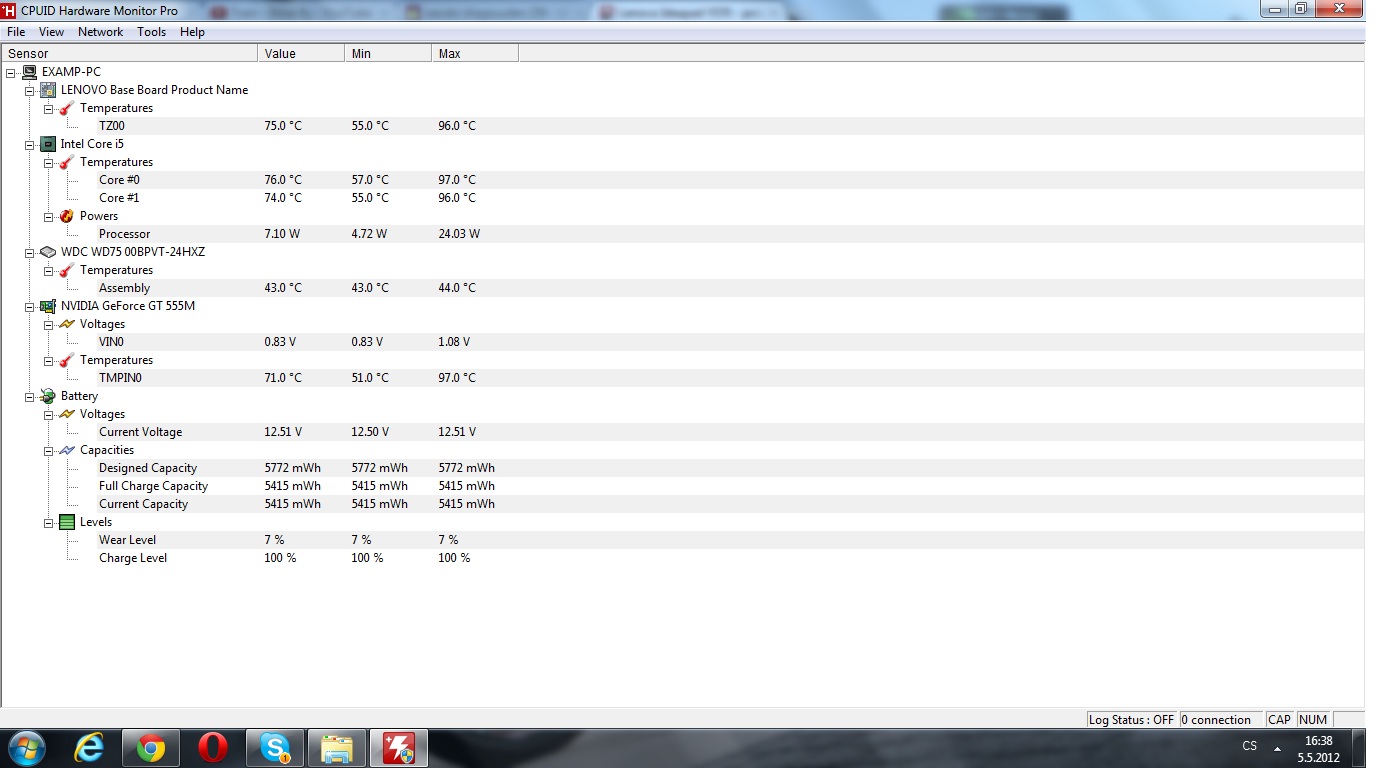The height and width of the screenshot is (768, 1392).
Task: Click the green Levels icon
Action: (67, 522)
